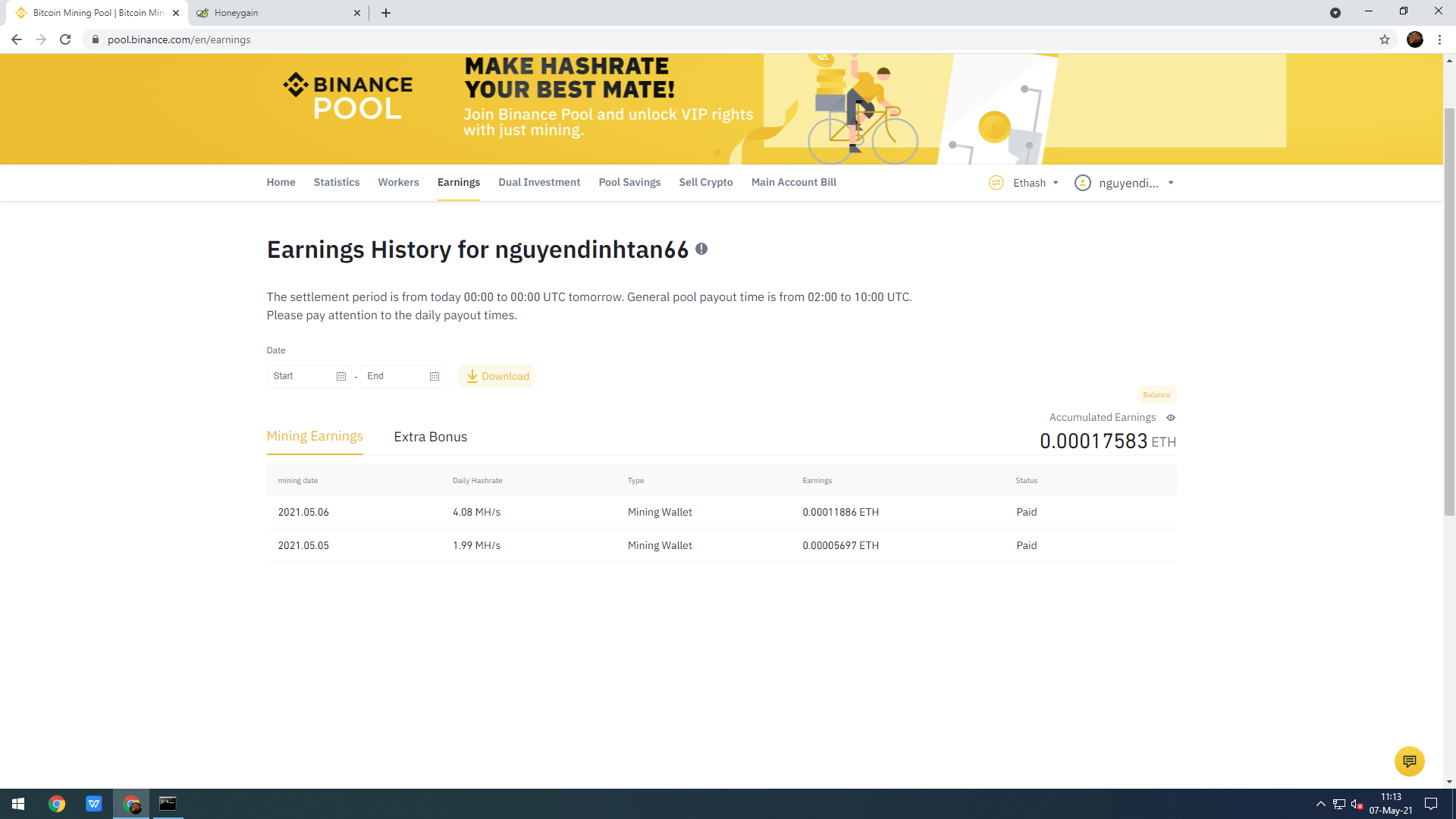Open the Chrome three-dot menu
The height and width of the screenshot is (819, 1456).
[1439, 39]
